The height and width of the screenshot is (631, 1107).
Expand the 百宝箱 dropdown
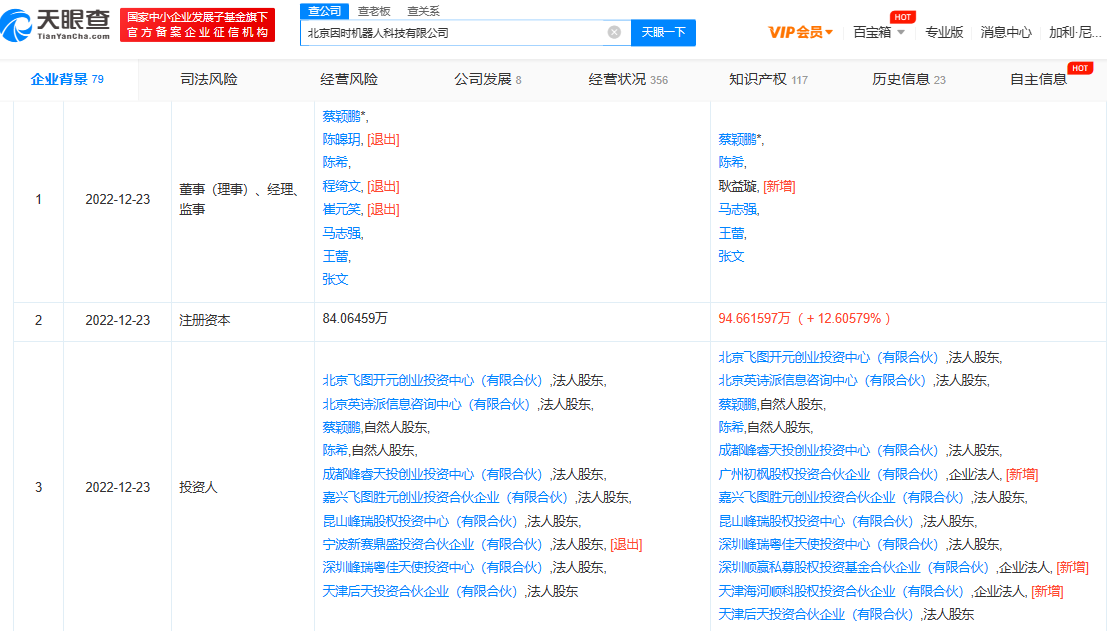click(x=879, y=32)
